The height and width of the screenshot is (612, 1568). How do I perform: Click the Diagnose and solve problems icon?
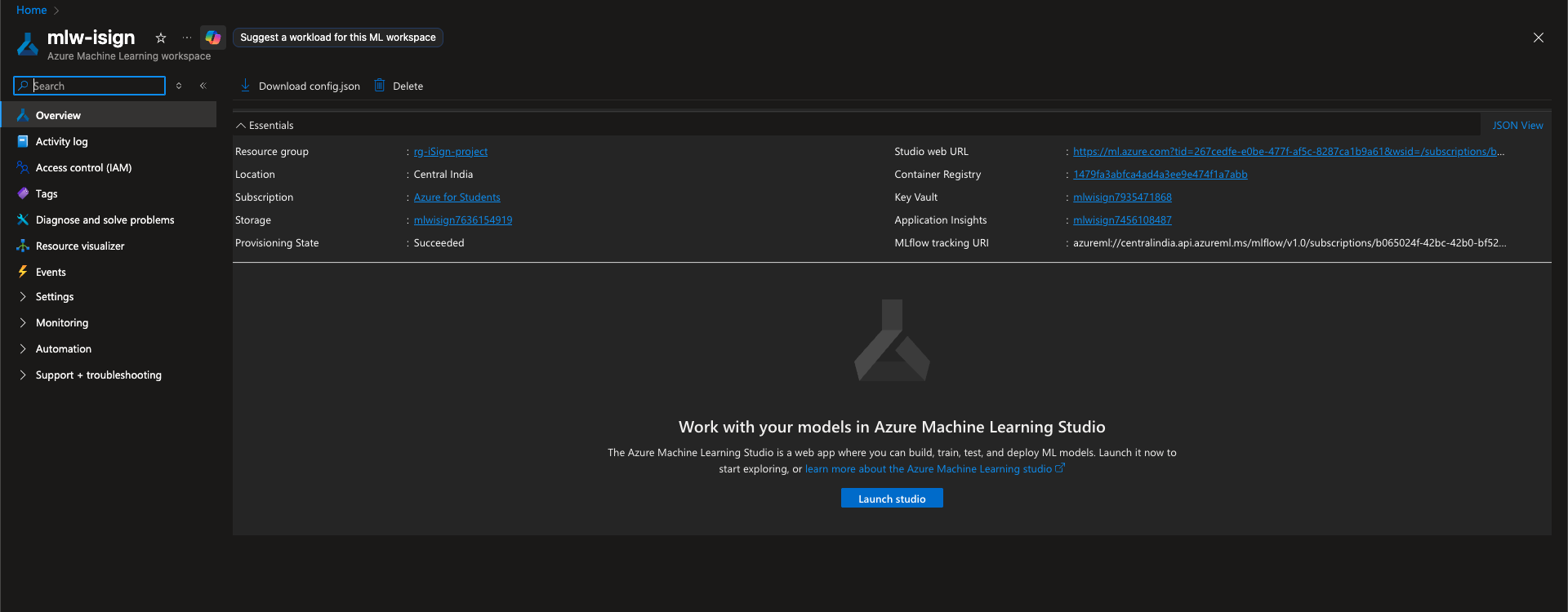tap(23, 220)
